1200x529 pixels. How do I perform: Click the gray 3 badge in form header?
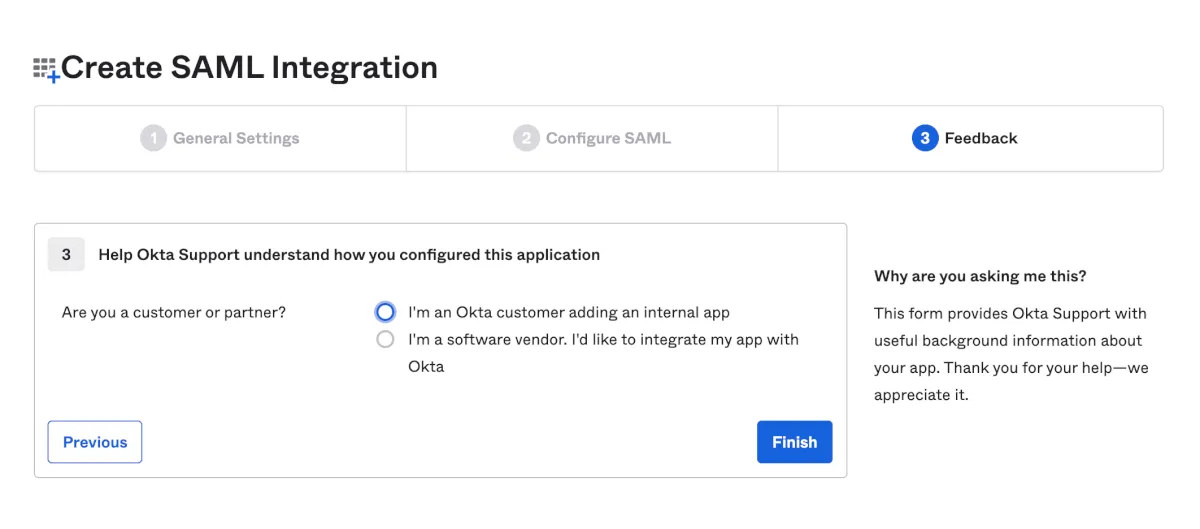coord(66,255)
